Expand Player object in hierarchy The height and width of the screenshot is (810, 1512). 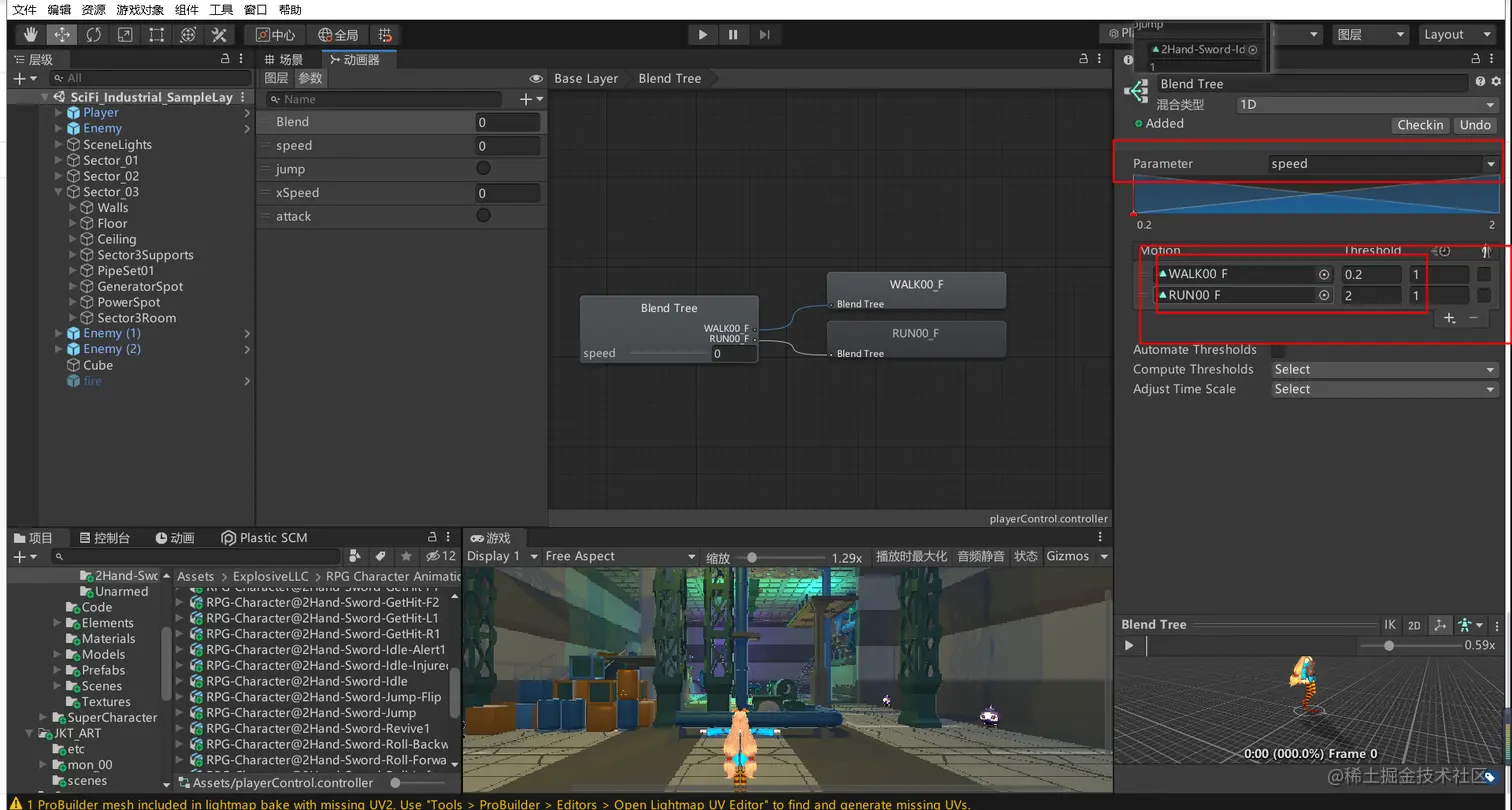click(58, 113)
